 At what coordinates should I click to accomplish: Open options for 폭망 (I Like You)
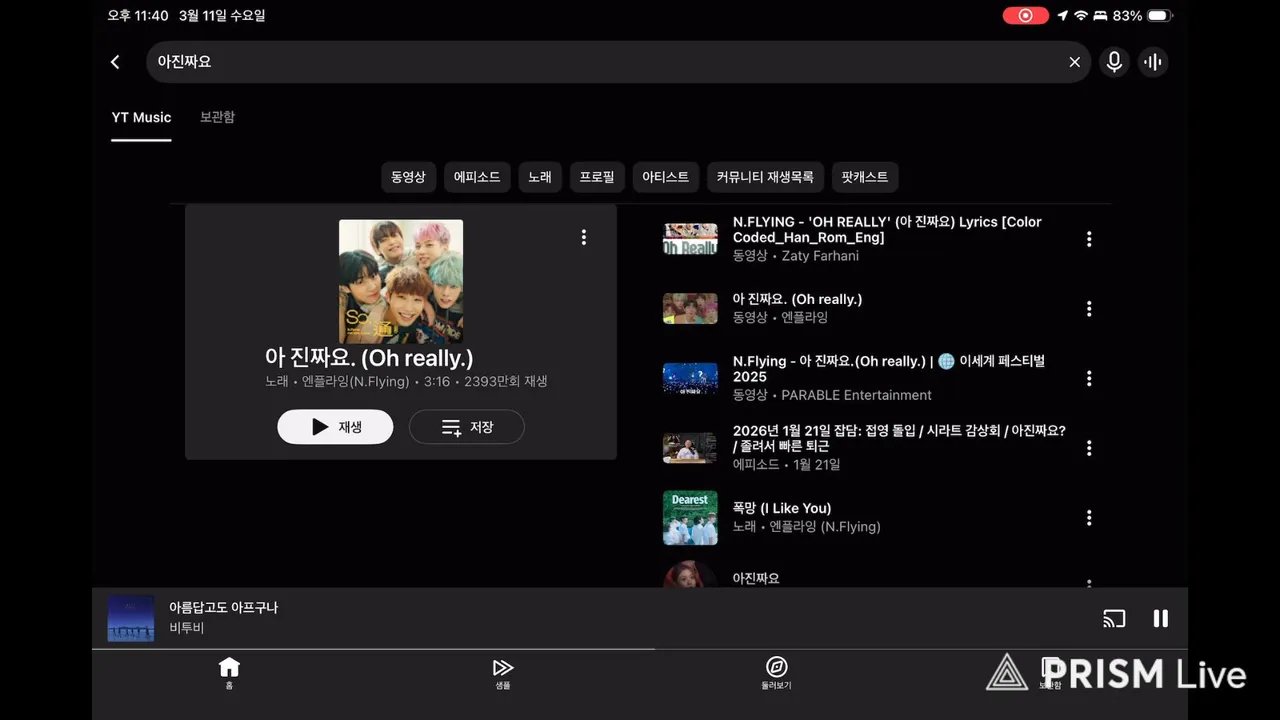[x=1089, y=518]
